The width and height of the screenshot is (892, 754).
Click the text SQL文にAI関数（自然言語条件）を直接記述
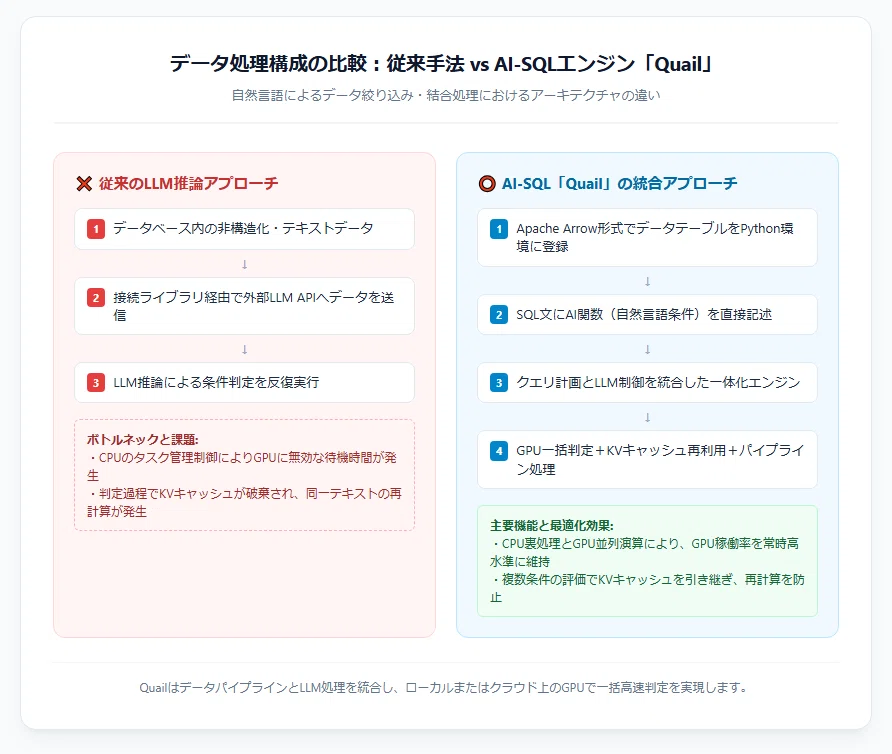pyautogui.click(x=644, y=314)
